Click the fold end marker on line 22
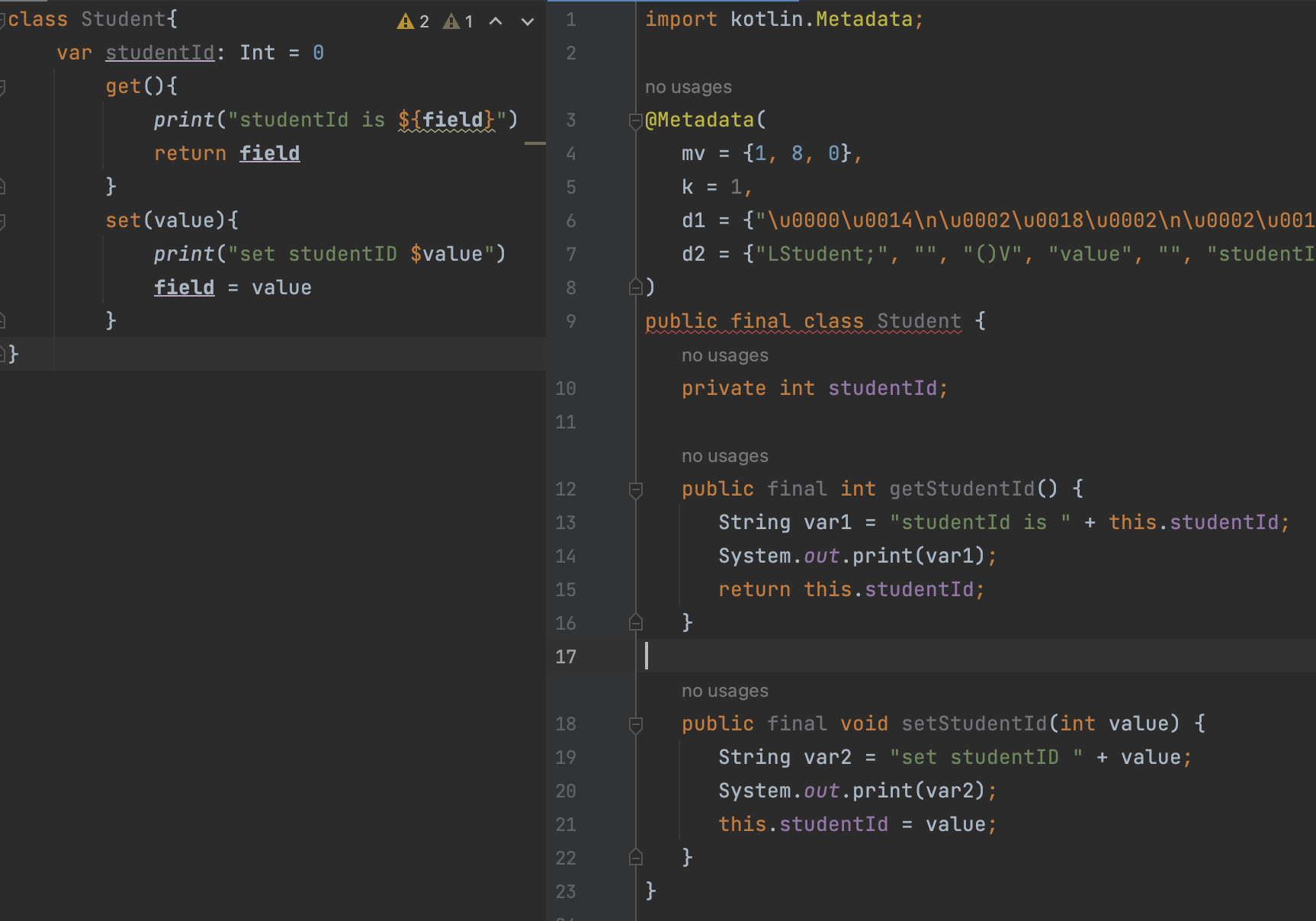1316x921 pixels. tap(635, 858)
